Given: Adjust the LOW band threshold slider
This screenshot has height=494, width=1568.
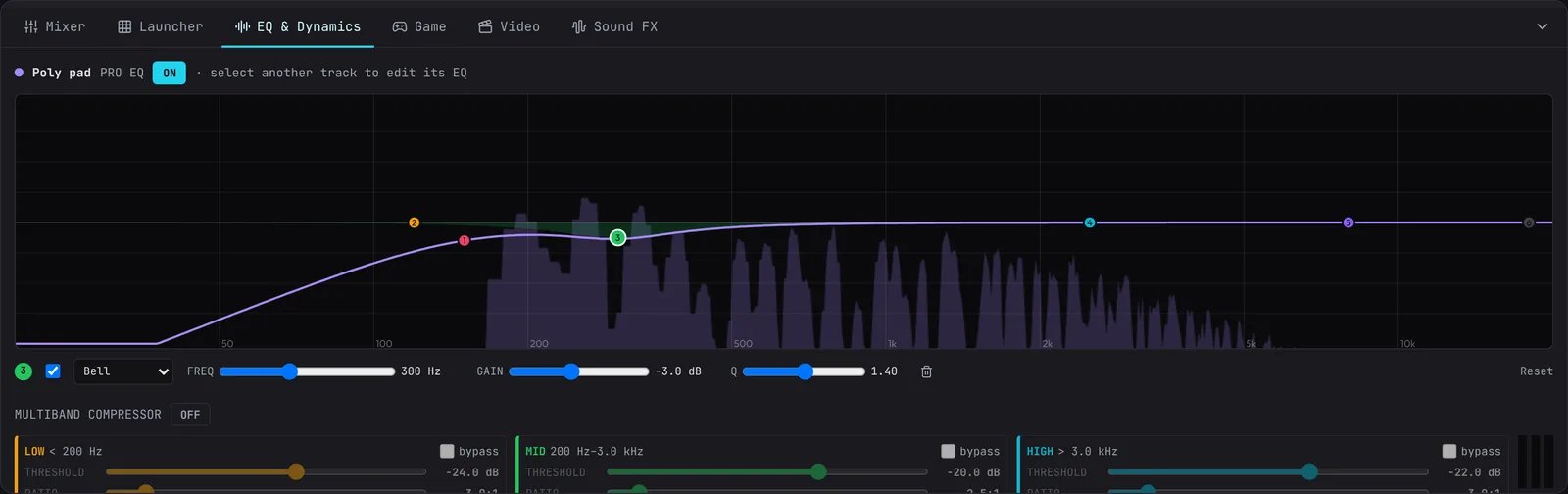Looking at the screenshot, I should [266, 472].
